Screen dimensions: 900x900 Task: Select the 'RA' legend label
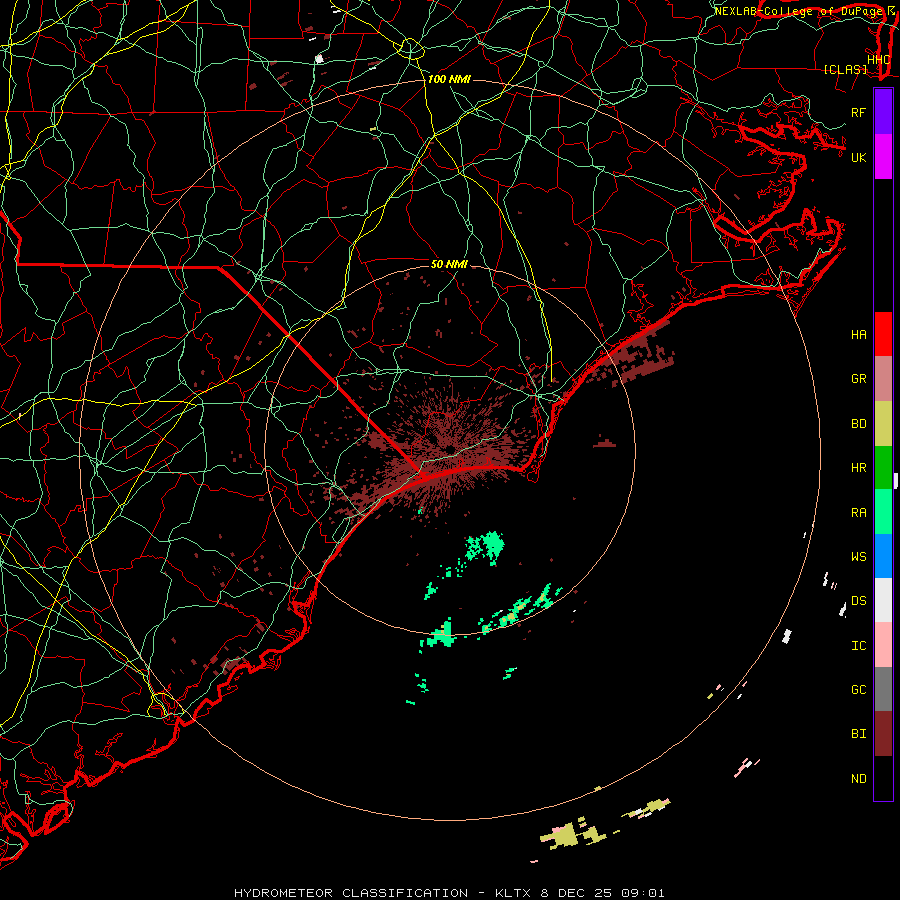tap(858, 513)
